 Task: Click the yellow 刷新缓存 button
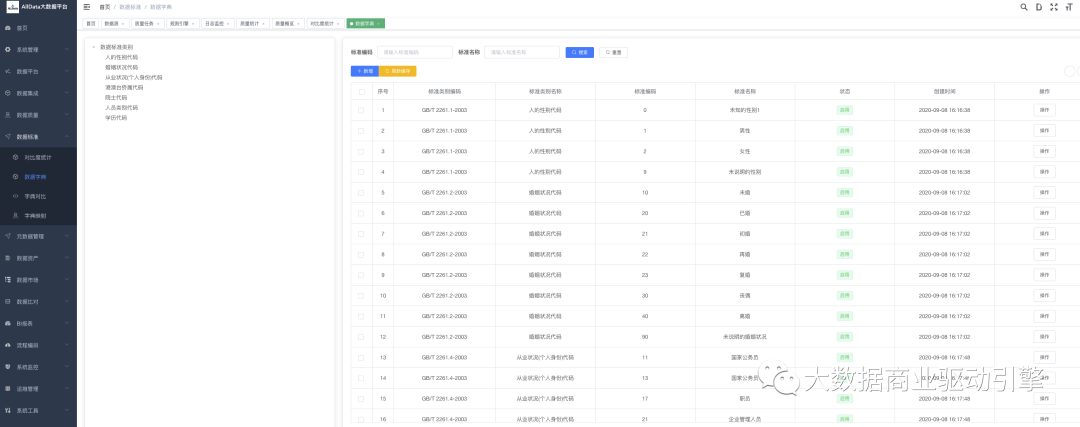398,71
